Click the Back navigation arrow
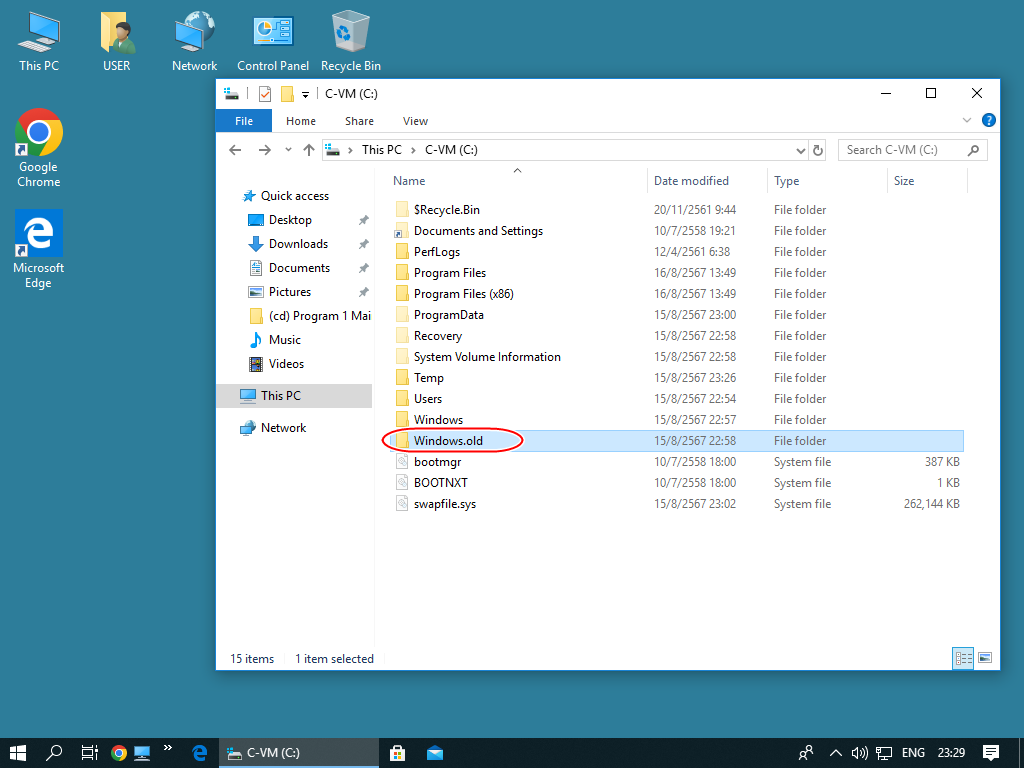Viewport: 1024px width, 768px height. pyautogui.click(x=236, y=150)
